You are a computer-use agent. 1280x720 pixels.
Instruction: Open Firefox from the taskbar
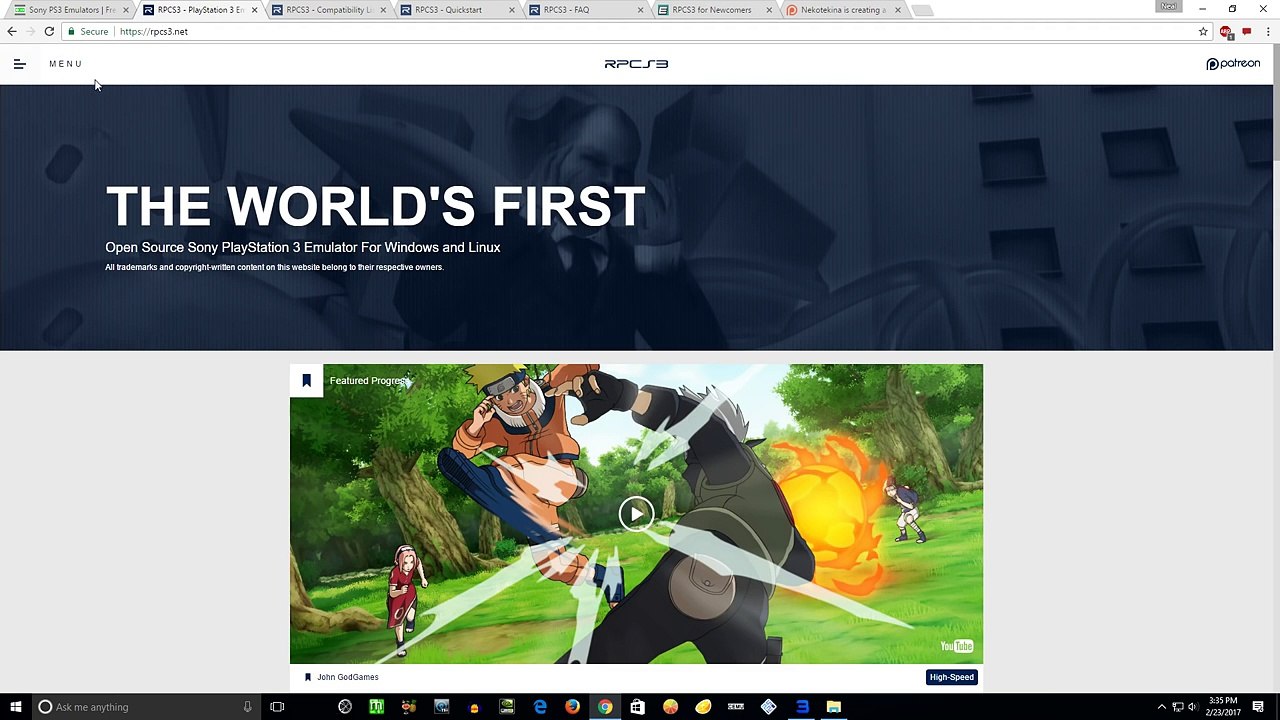[x=572, y=707]
